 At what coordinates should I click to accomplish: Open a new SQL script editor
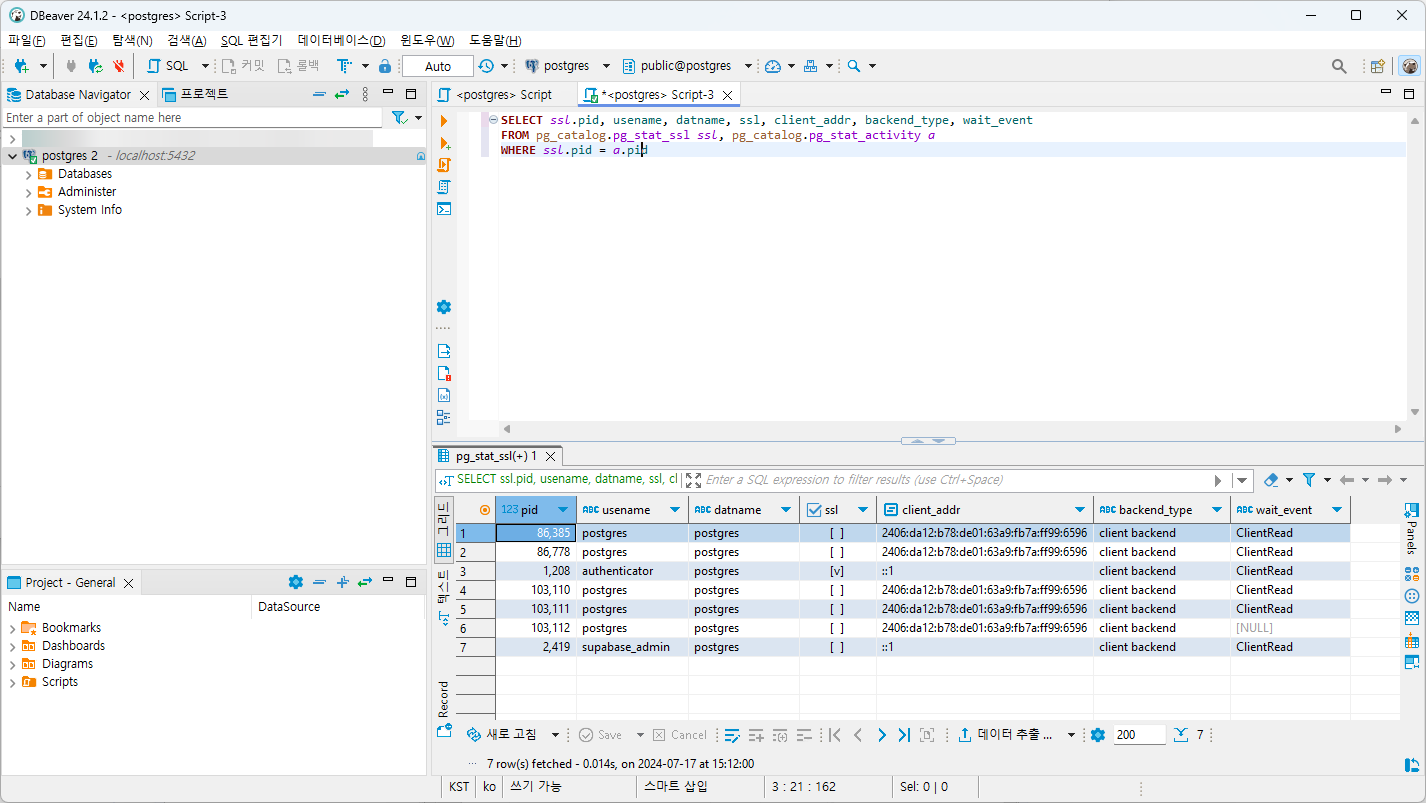(x=169, y=66)
